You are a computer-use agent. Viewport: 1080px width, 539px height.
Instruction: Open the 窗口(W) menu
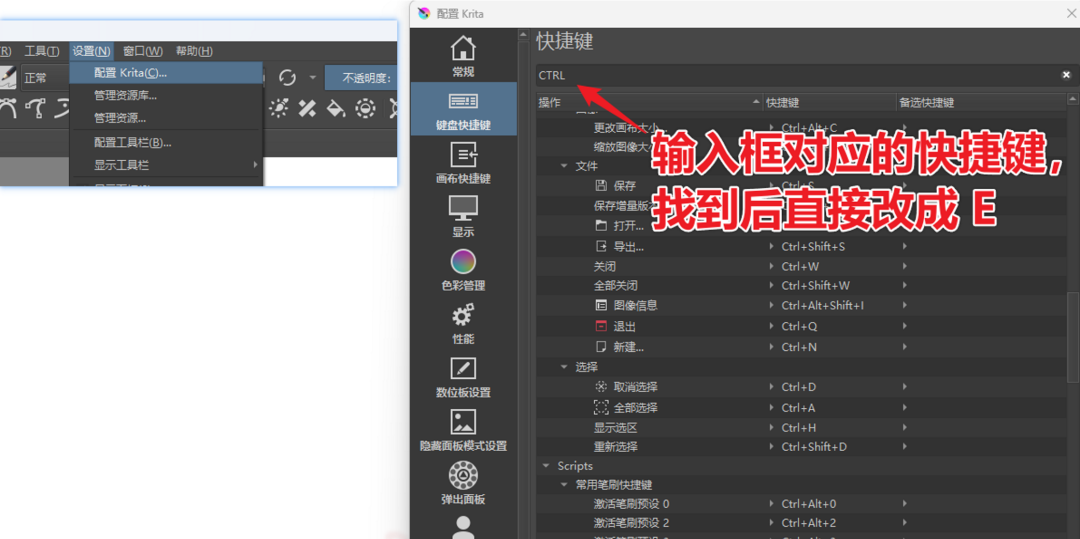pos(143,51)
